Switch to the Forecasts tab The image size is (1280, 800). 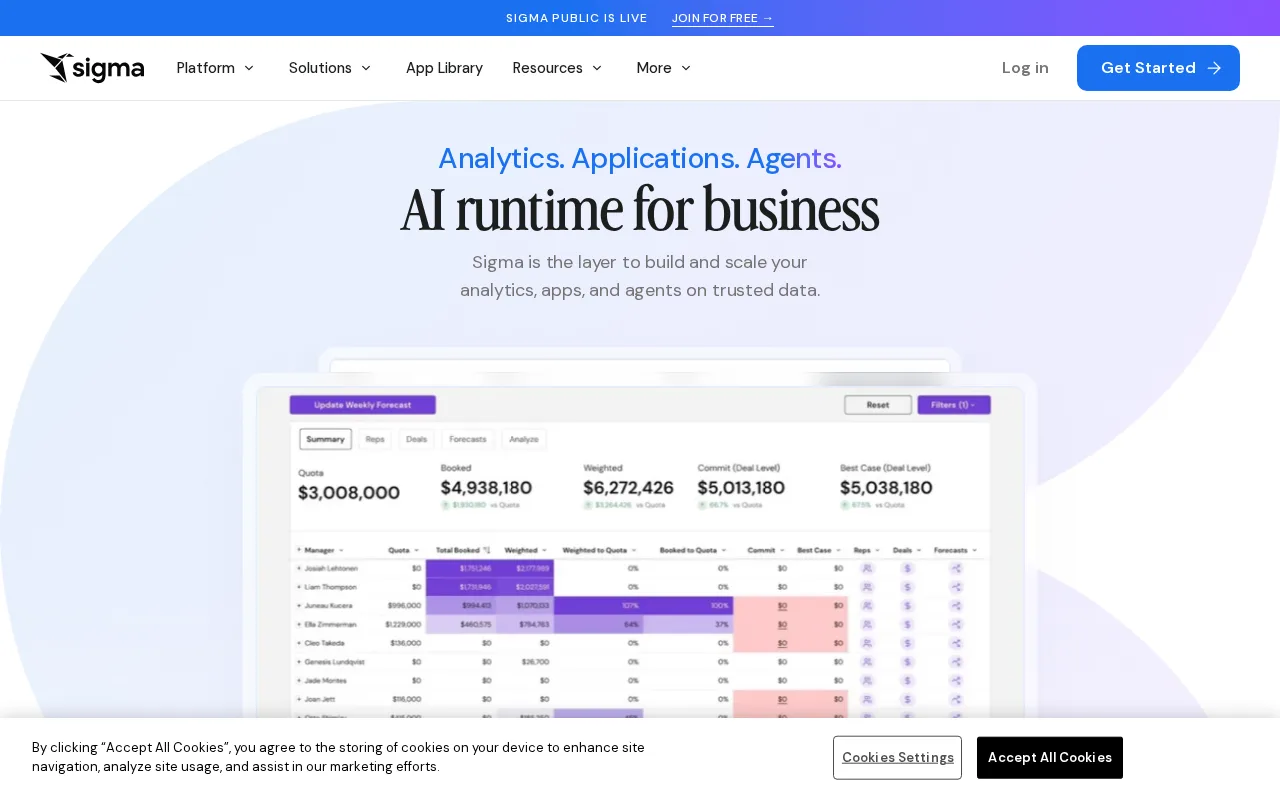(468, 439)
